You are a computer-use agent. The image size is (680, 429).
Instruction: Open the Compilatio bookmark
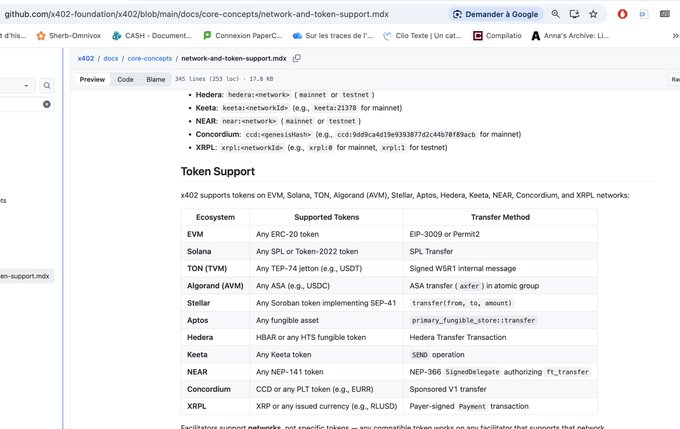[497, 36]
